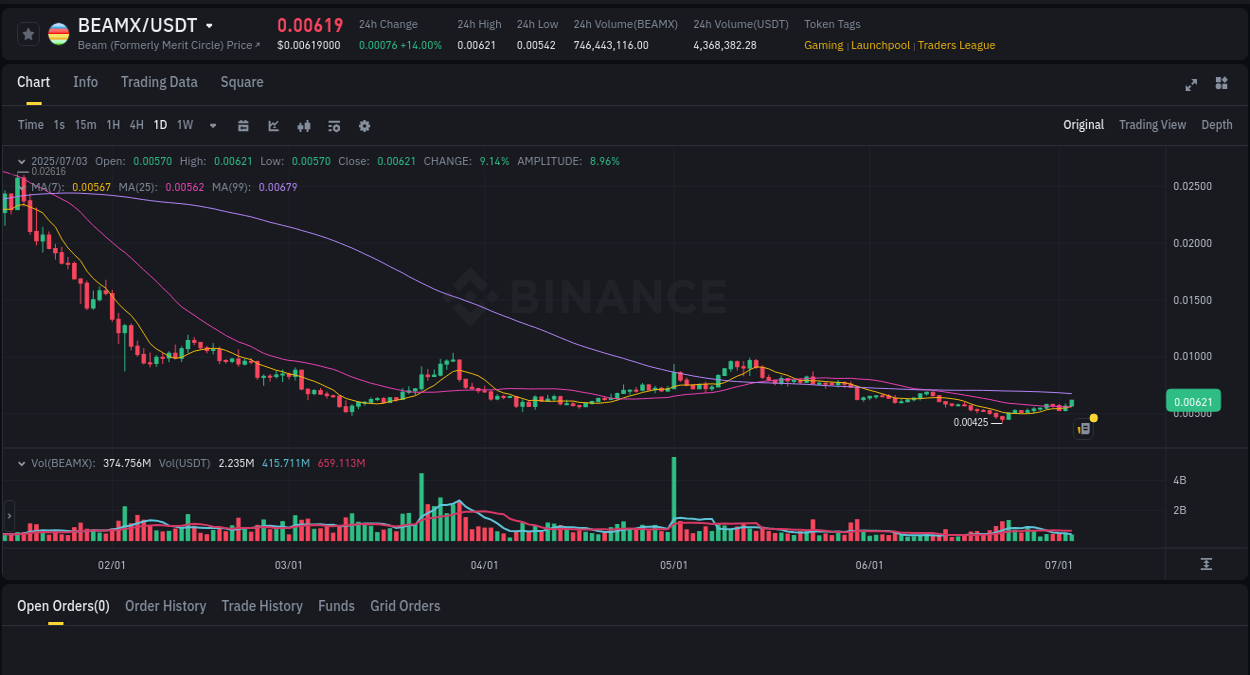The height and width of the screenshot is (675, 1250).
Task: Open the extra timeframes dropdown arrow
Action: click(211, 125)
